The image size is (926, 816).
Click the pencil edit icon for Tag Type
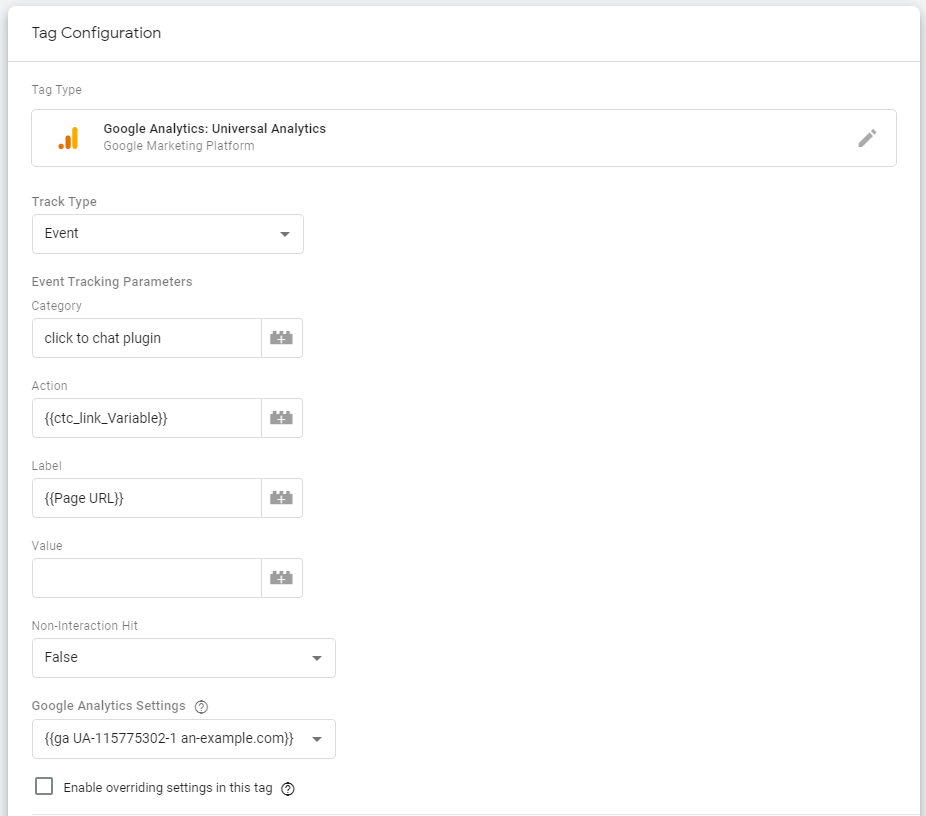coord(867,138)
